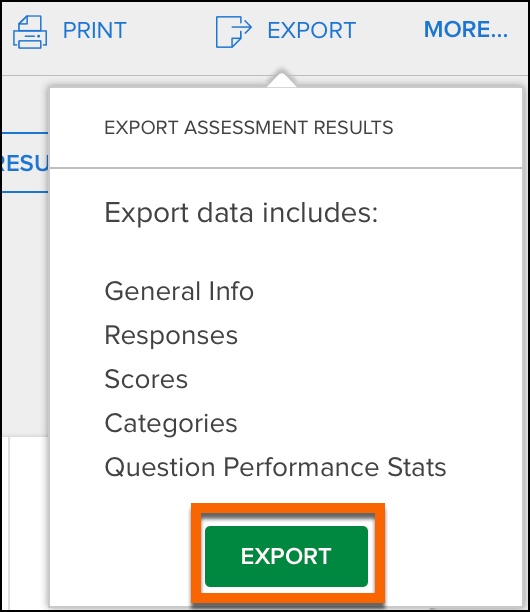Screen dimensions: 530x612
Task: Click the Export Assessment Results popup heading
Action: coord(249,128)
